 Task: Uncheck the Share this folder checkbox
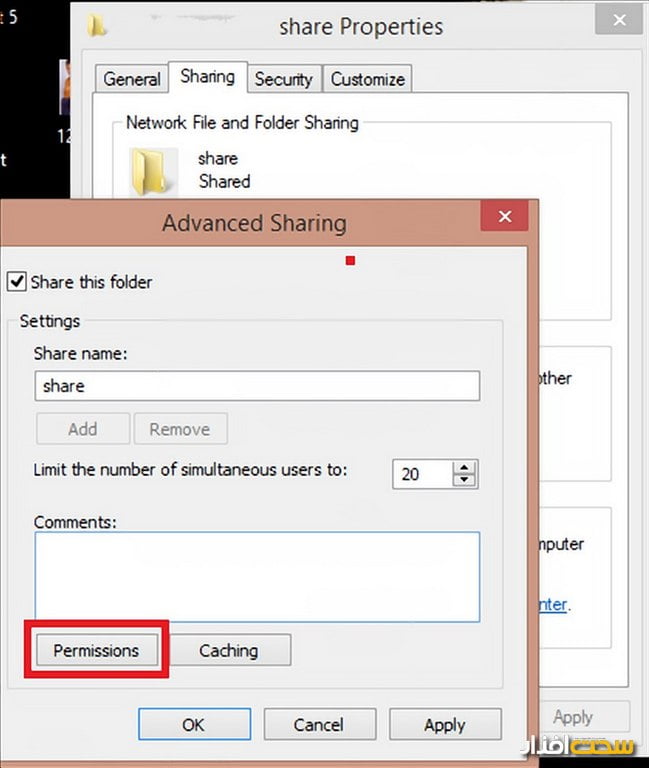click(17, 282)
